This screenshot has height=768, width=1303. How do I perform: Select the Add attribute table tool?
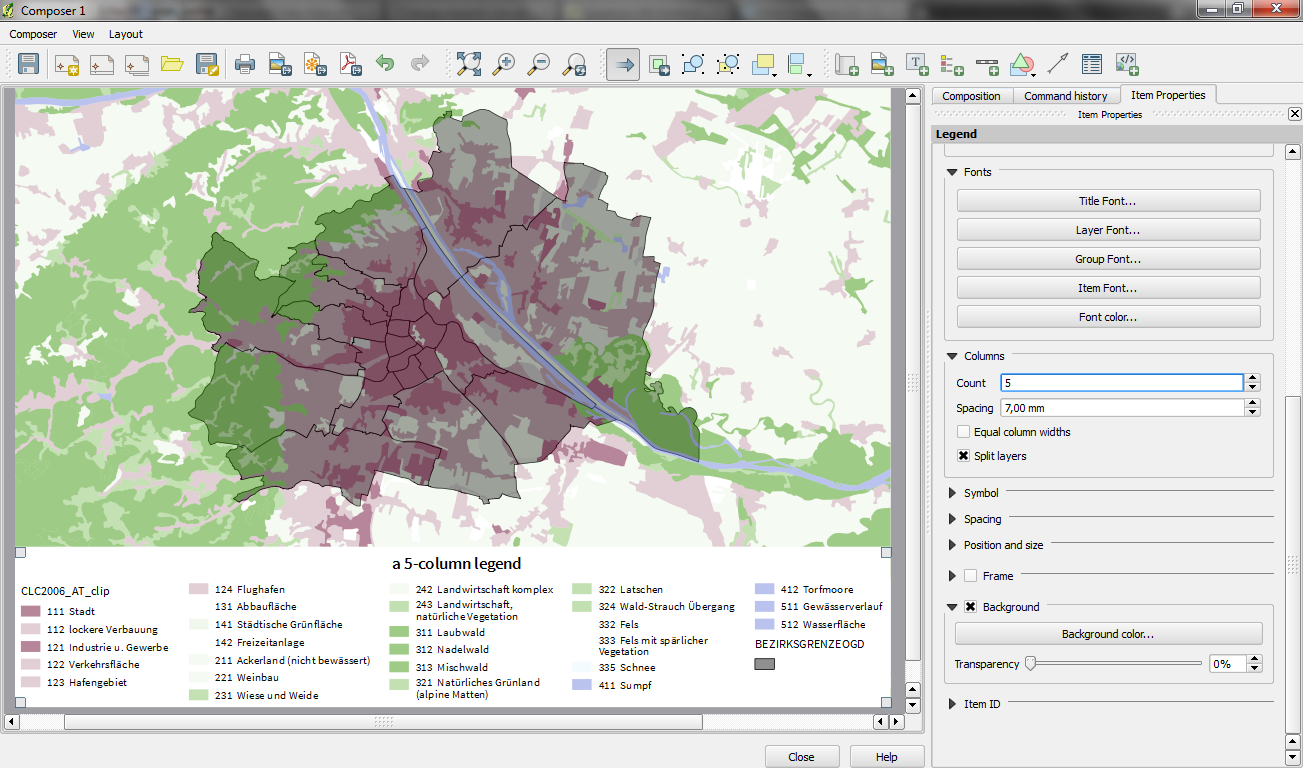click(x=1091, y=63)
